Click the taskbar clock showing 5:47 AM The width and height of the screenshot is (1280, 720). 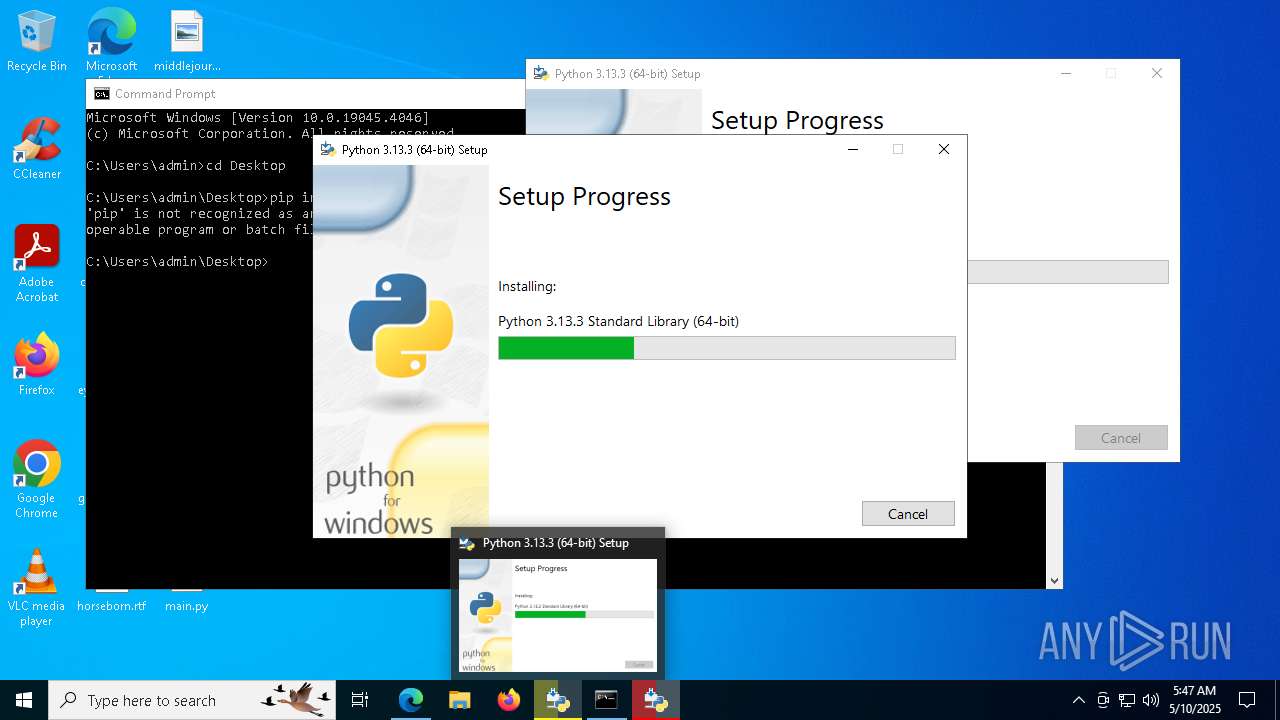point(1195,700)
